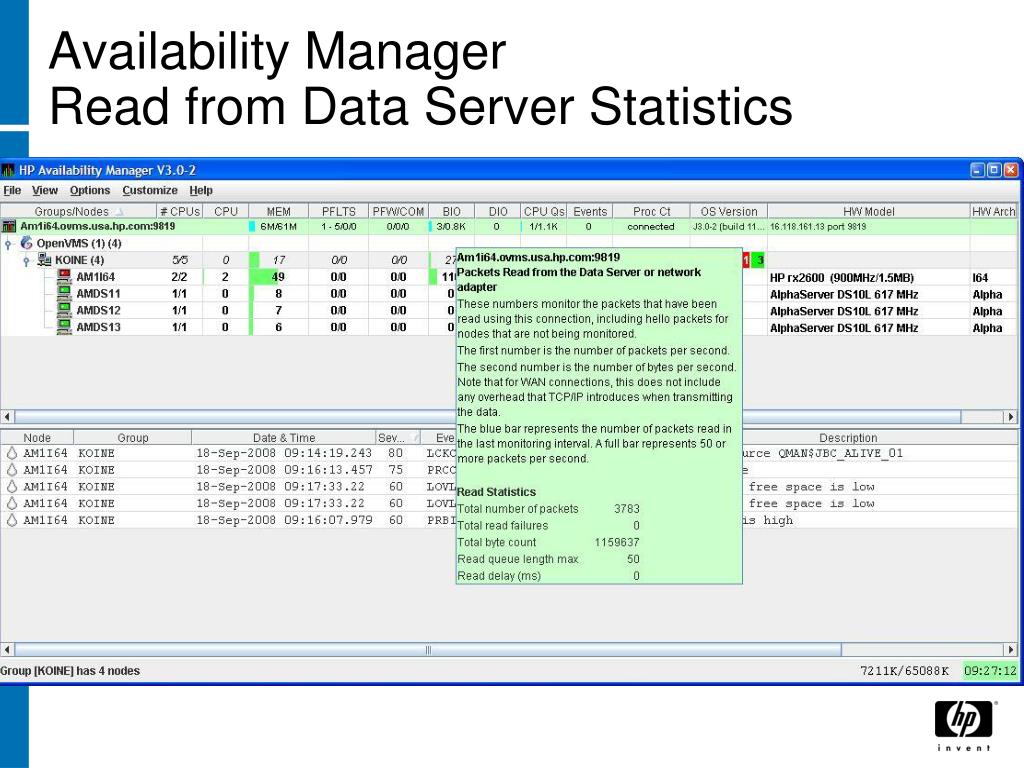1024x768 pixels.
Task: Click the AM1I64 node icon
Action: pyautogui.click(x=64, y=277)
